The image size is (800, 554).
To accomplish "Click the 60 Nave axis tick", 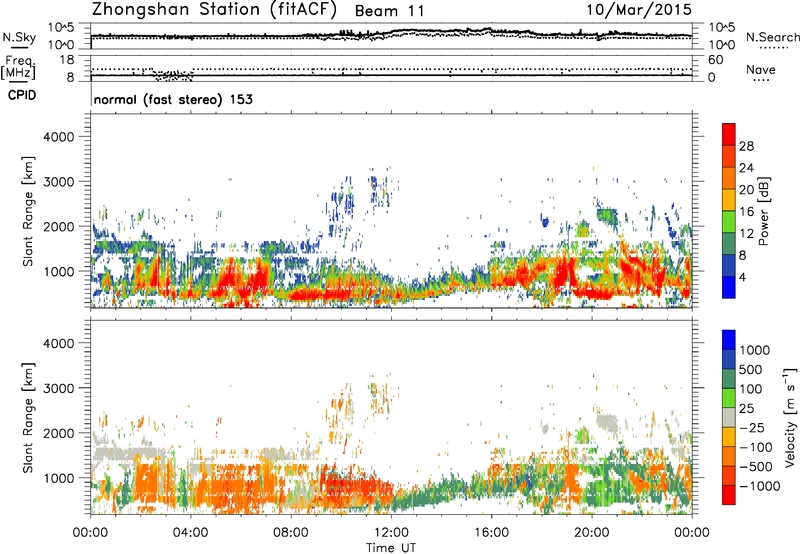I will click(715, 60).
